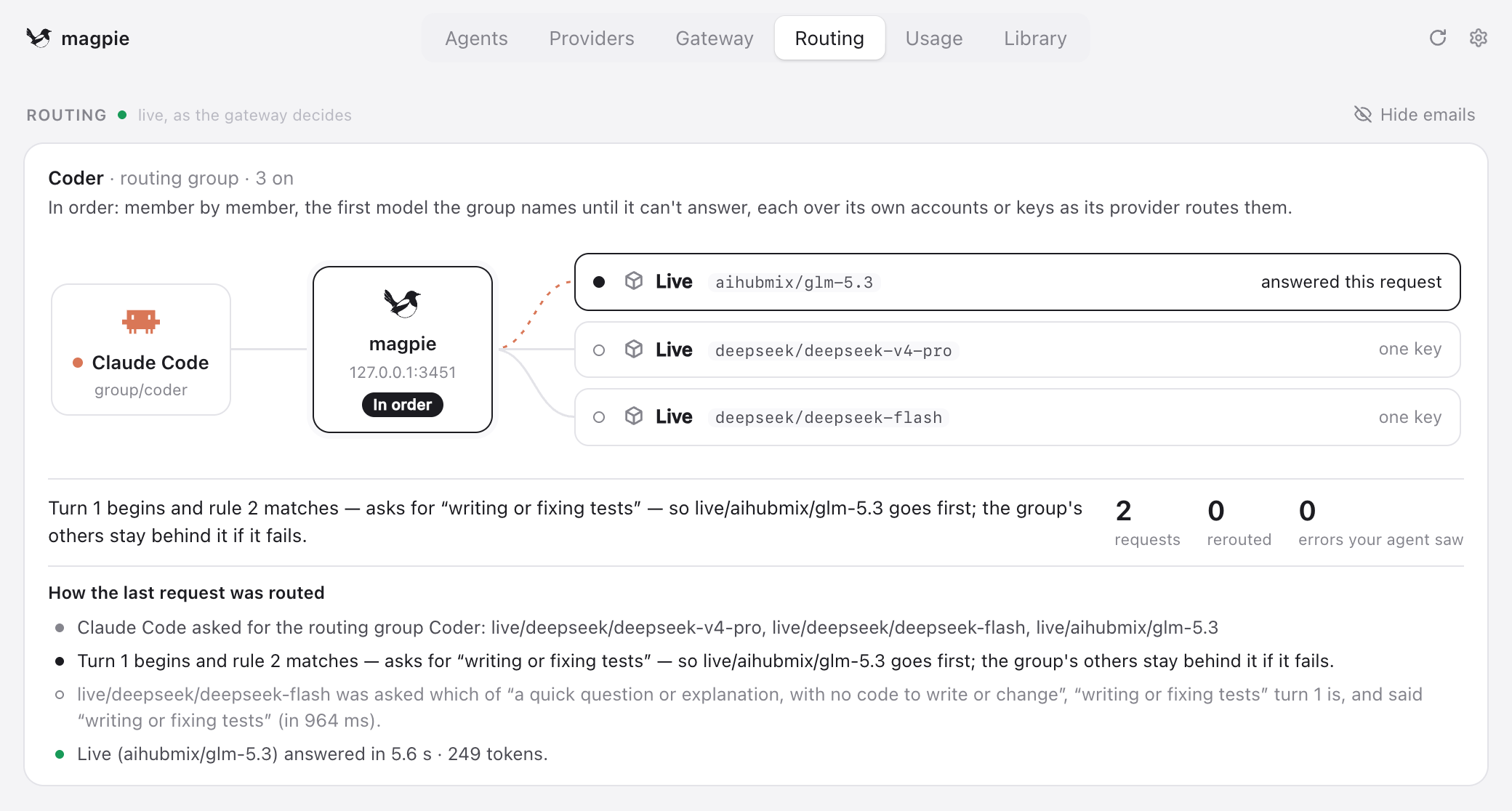
Task: Click the 0 errors your agent saw counter
Action: [x=1380, y=522]
